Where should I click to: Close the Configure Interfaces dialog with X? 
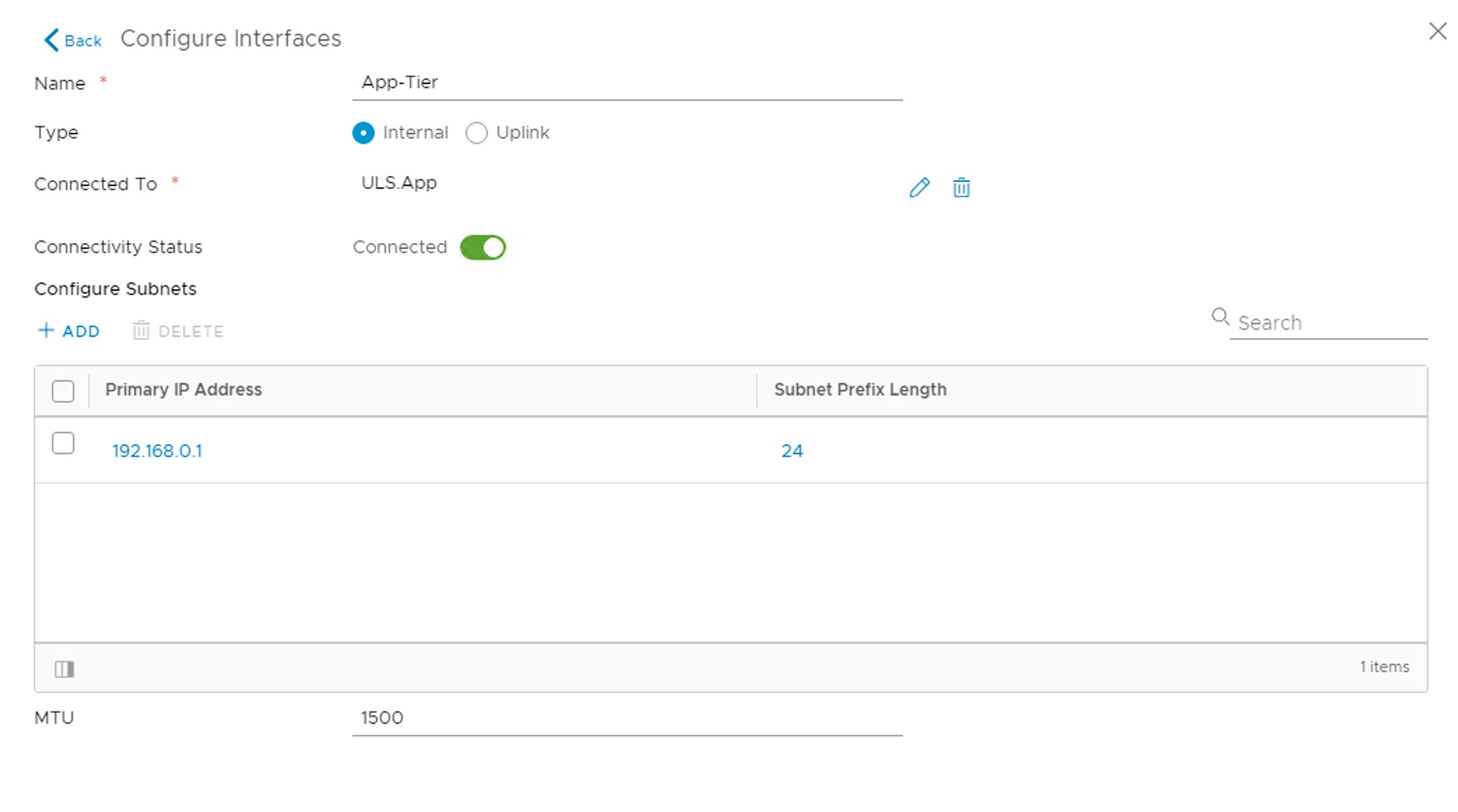1437,31
